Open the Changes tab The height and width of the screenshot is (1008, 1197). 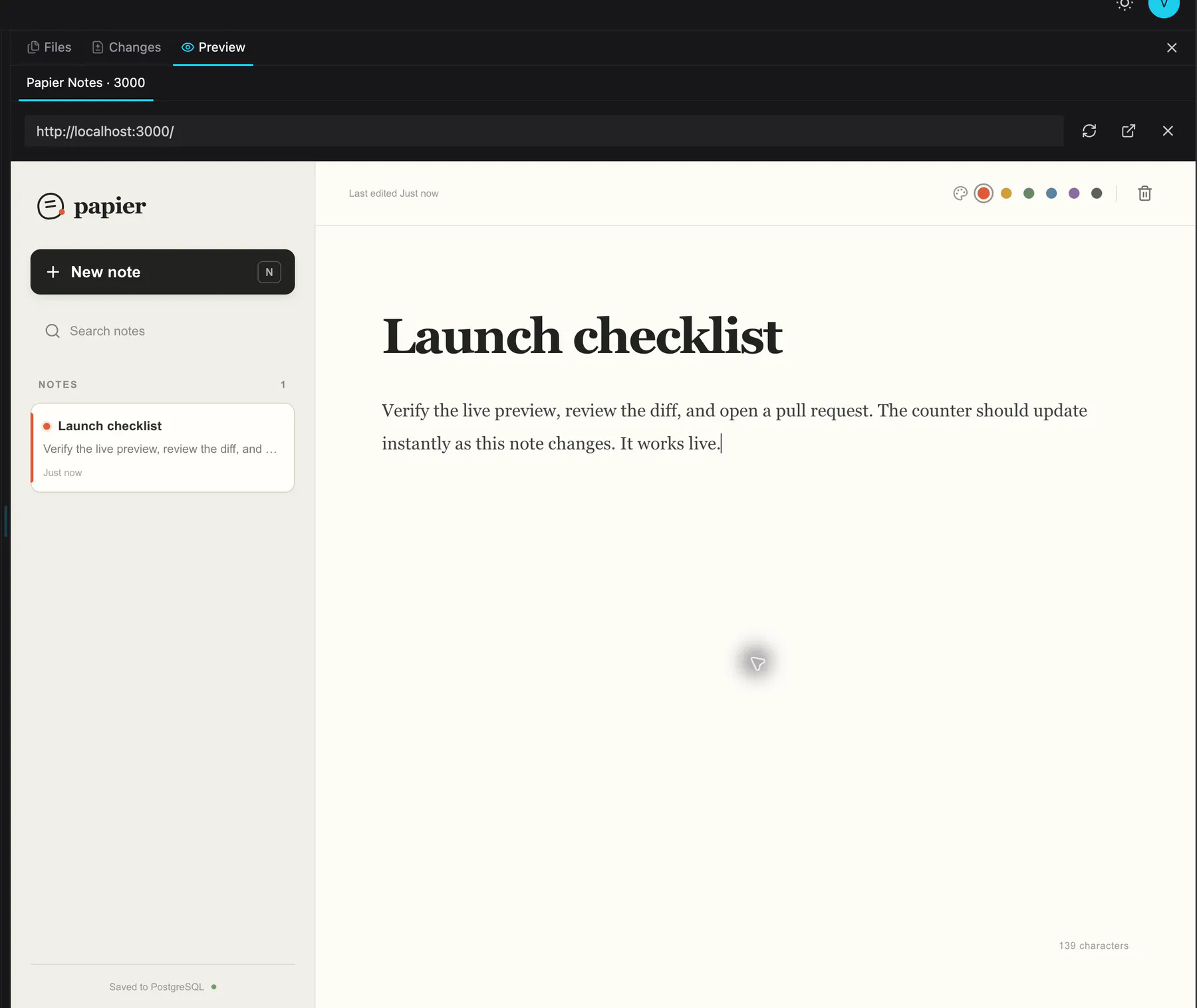(126, 47)
